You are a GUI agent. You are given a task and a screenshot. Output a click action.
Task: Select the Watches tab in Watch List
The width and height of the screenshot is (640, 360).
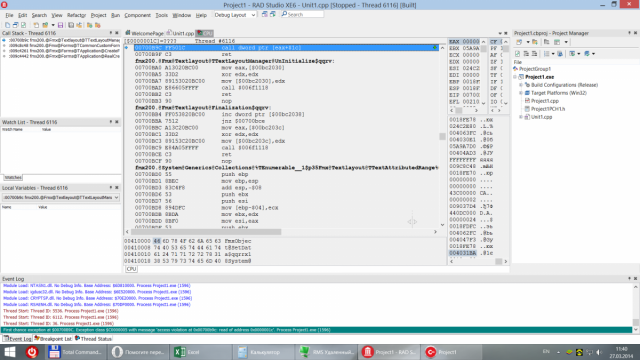coord(13,178)
